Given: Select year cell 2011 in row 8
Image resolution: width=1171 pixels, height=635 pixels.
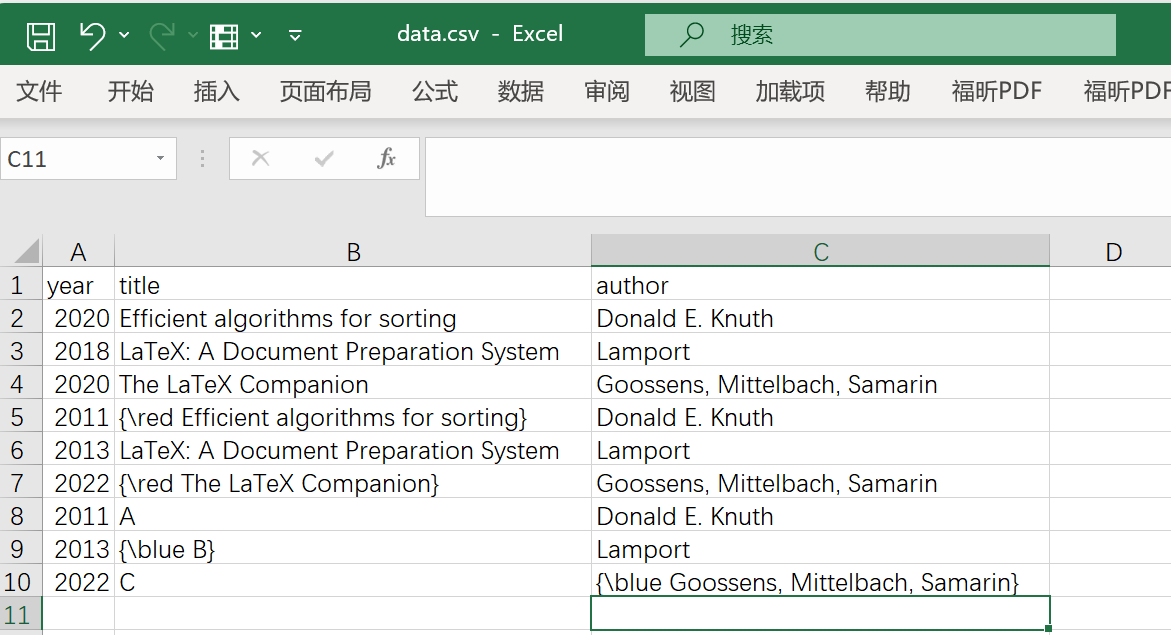Looking at the screenshot, I should click(x=78, y=515).
